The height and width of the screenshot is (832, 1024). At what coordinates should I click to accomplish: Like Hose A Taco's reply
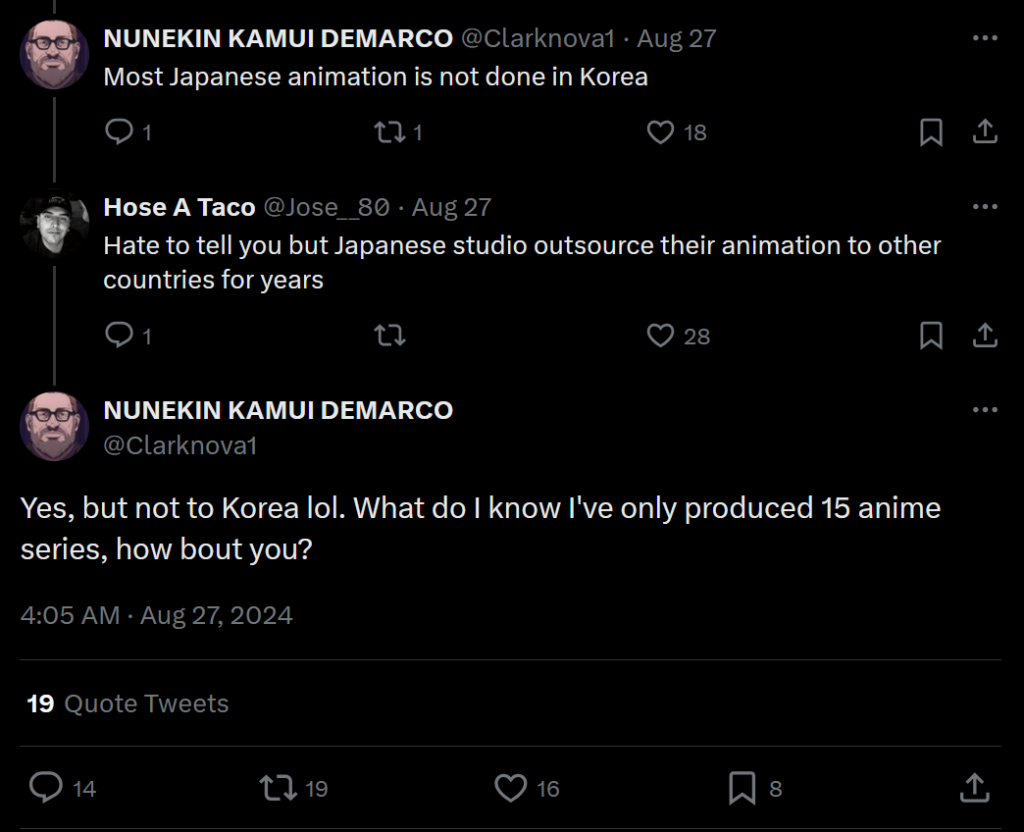pos(660,335)
